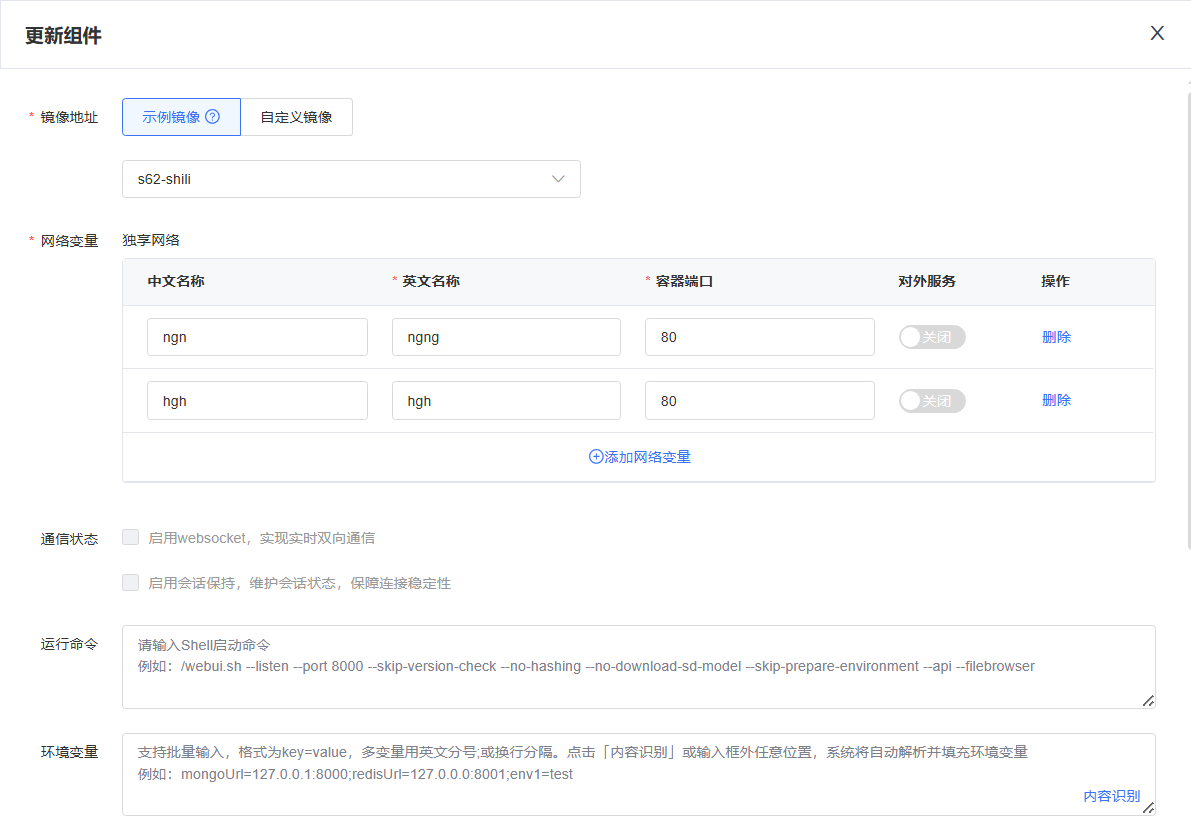Click the 中文名称 field containing ngn
The image size is (1191, 831).
coord(257,337)
